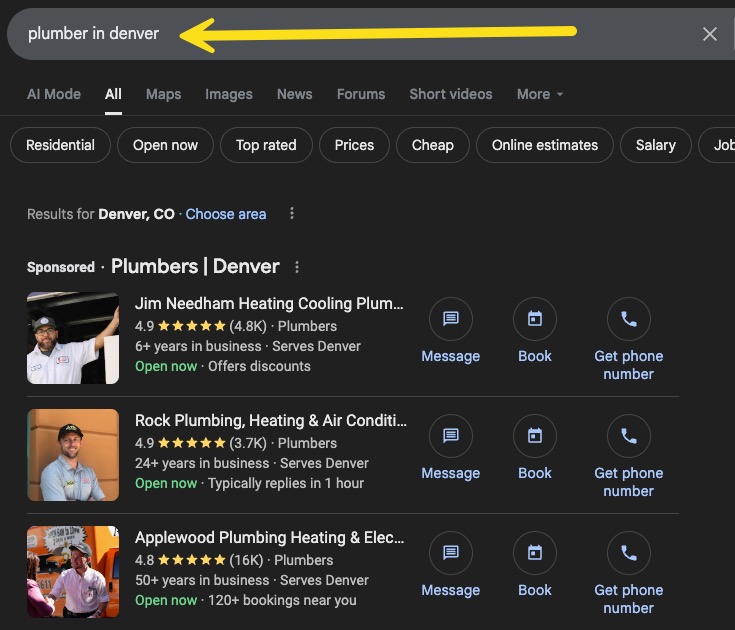Click the Choose area link
The width and height of the screenshot is (735, 630).
(226, 214)
